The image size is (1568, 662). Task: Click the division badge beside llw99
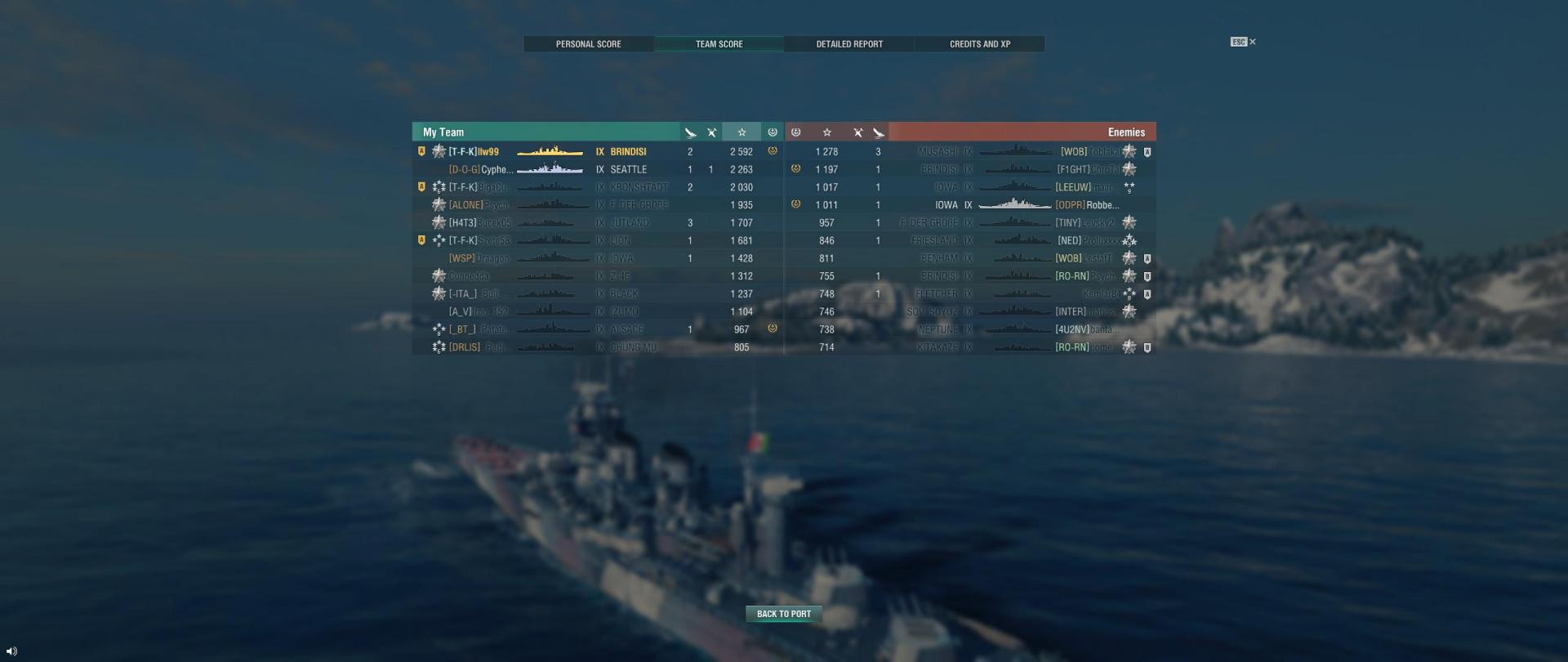click(x=421, y=151)
